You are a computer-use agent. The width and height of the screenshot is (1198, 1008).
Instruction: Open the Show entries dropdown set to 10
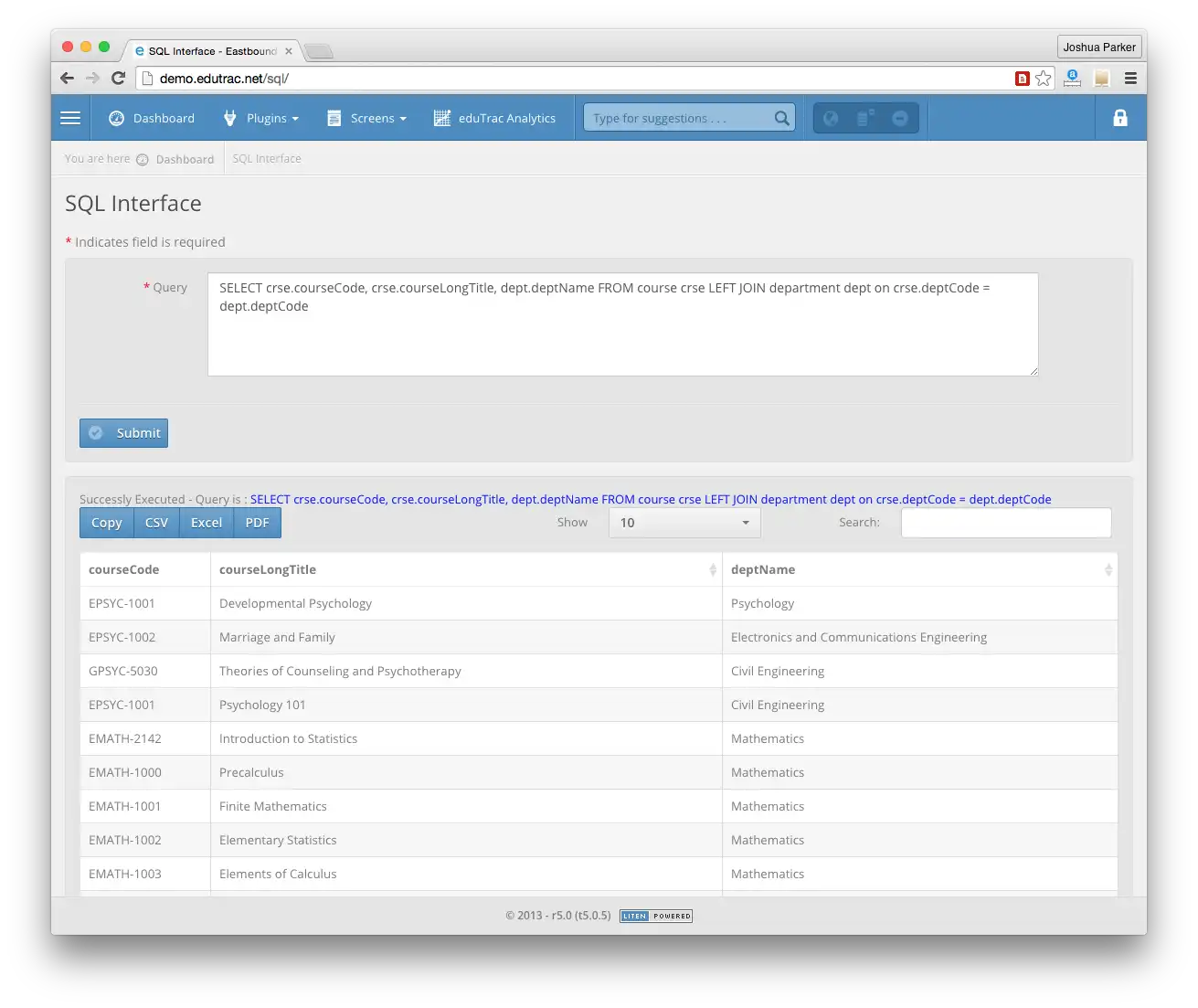(x=684, y=522)
